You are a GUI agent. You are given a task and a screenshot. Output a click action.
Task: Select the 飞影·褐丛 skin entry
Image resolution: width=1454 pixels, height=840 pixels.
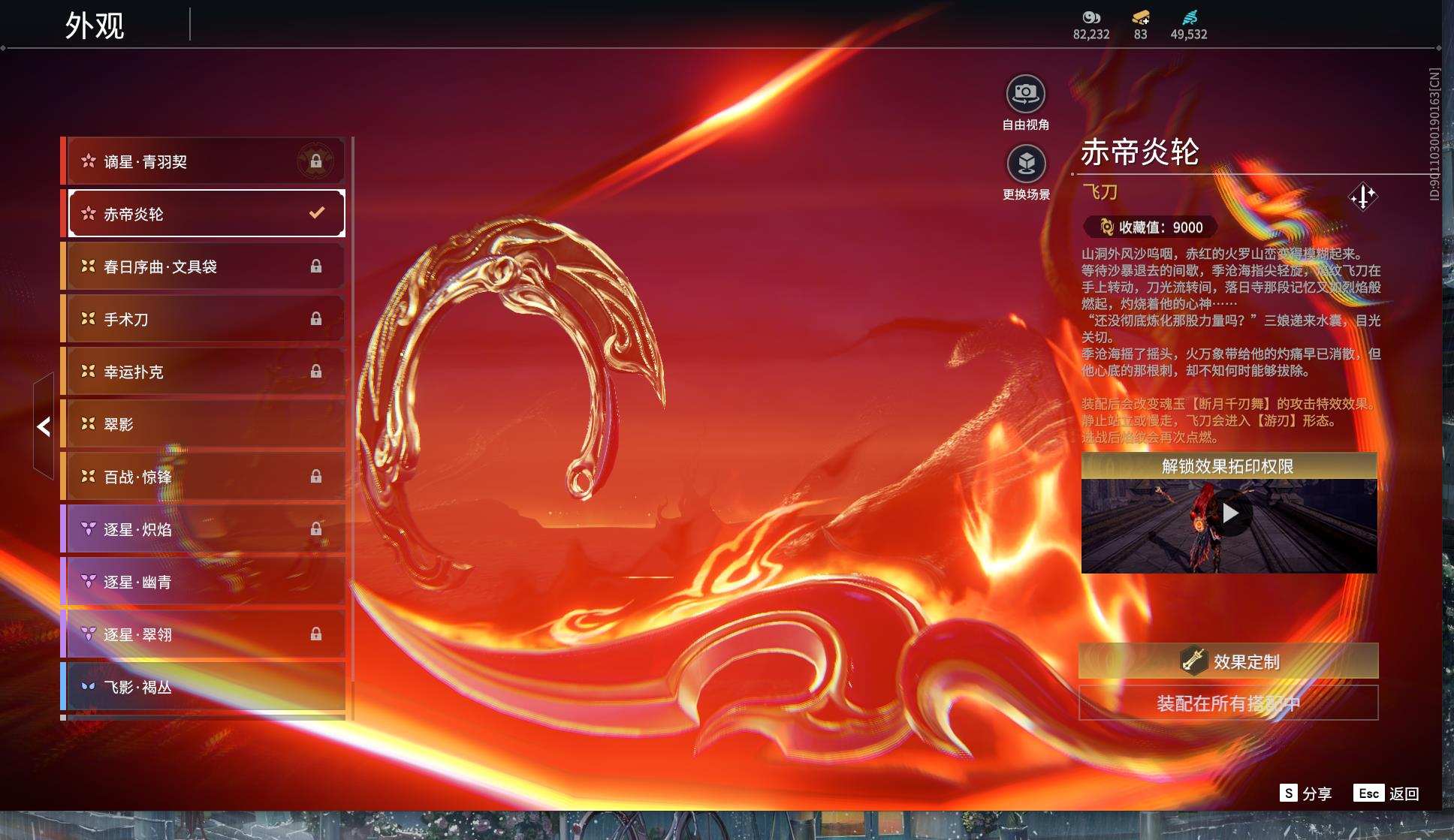click(x=203, y=687)
